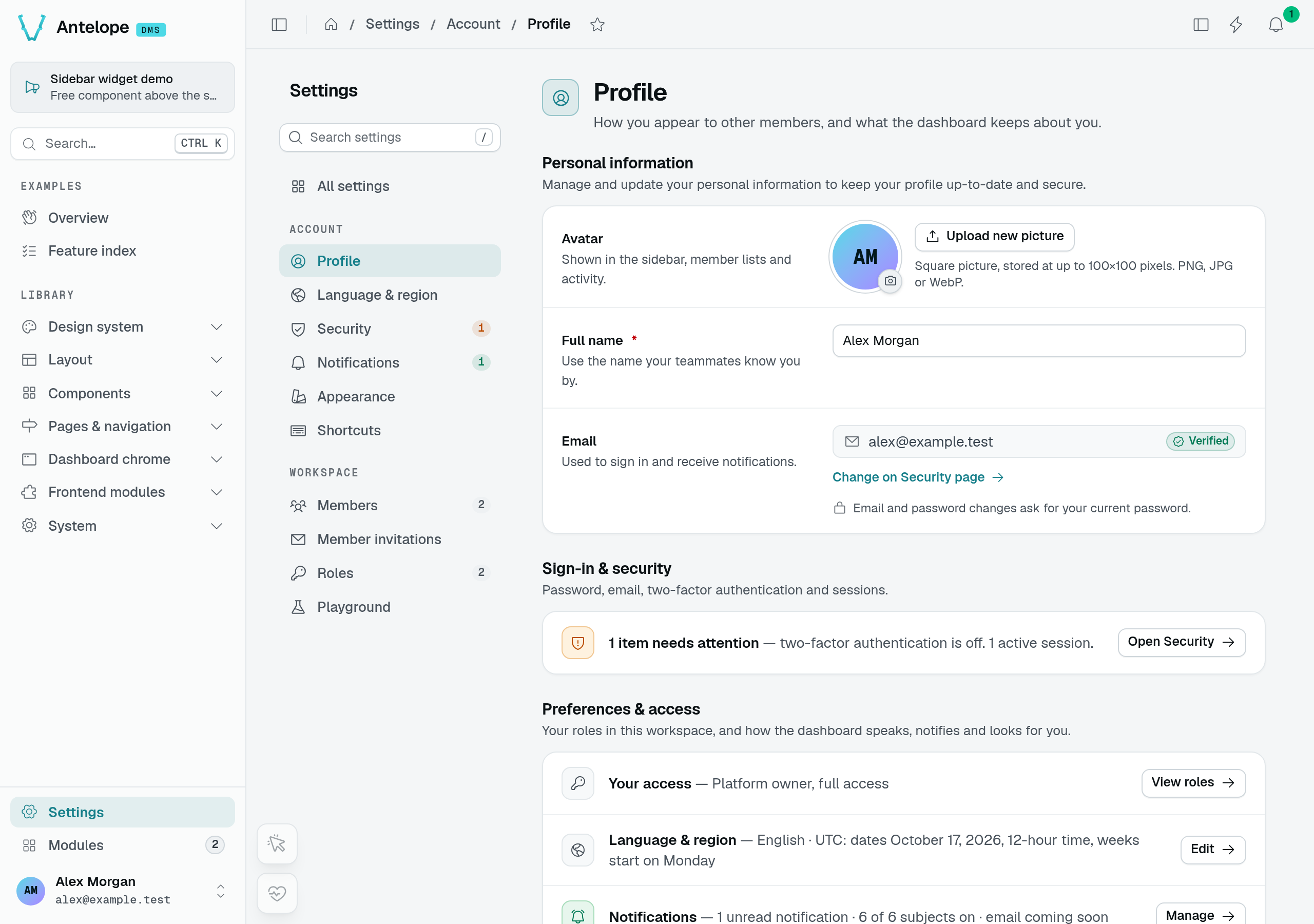Click the camera icon on the avatar
This screenshot has height=924, width=1314.
[890, 280]
